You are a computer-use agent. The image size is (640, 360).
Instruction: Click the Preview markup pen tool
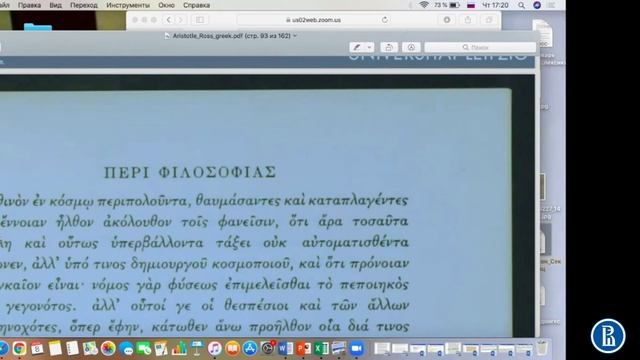click(x=357, y=47)
